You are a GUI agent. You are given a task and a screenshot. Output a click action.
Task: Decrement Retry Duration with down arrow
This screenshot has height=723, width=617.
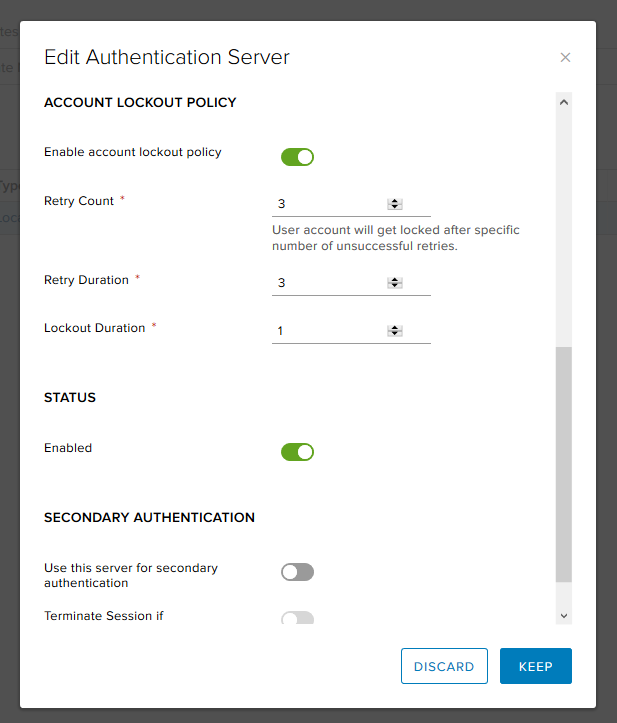pyautogui.click(x=395, y=286)
